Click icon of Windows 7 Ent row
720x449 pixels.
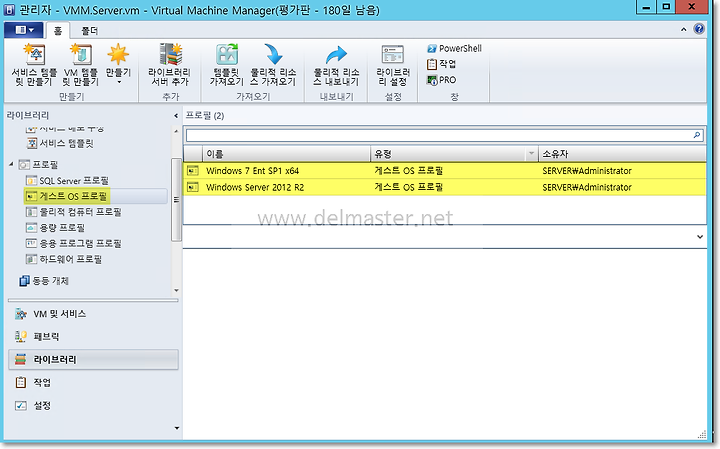coord(193,171)
